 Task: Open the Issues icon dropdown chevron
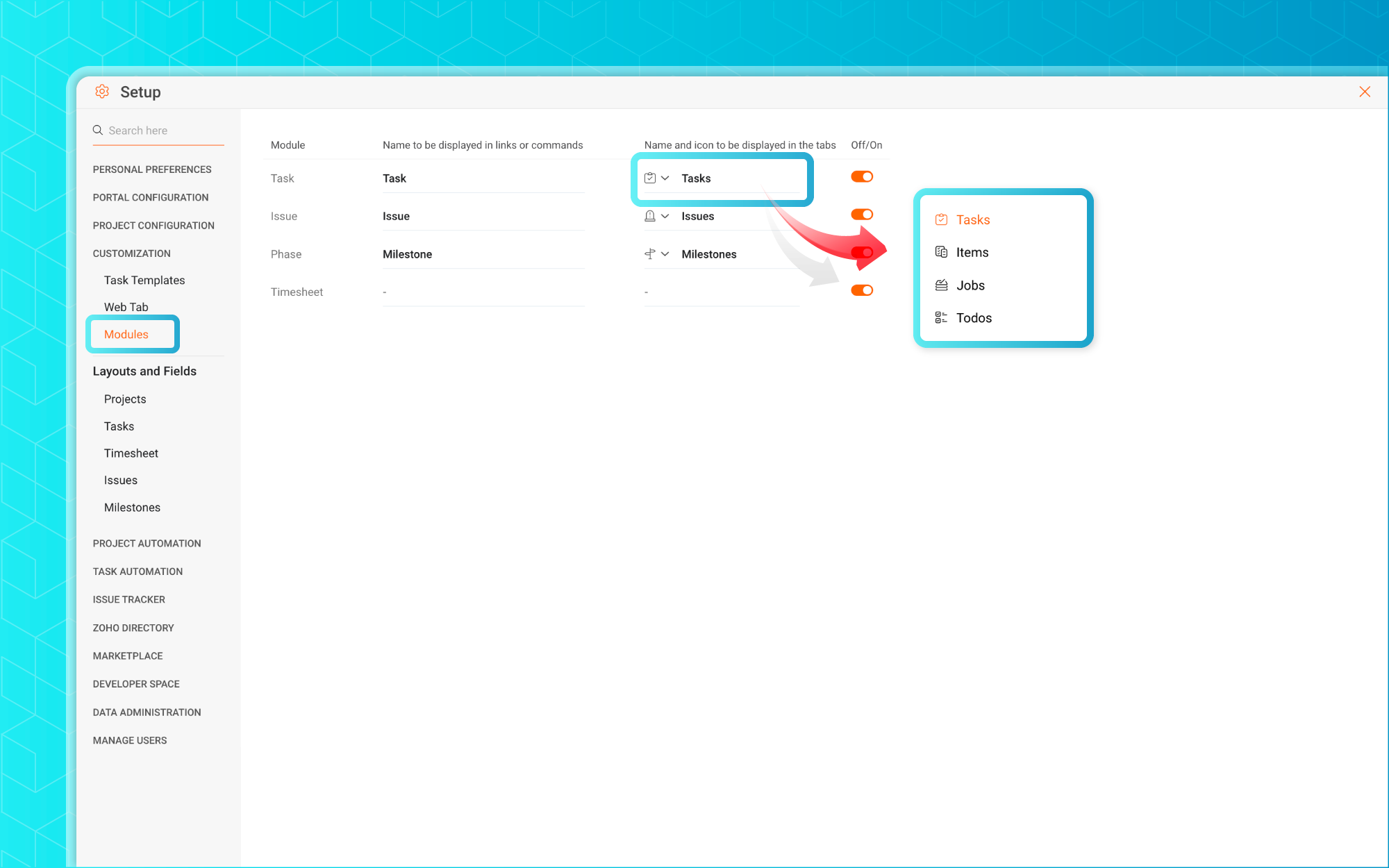coord(665,216)
